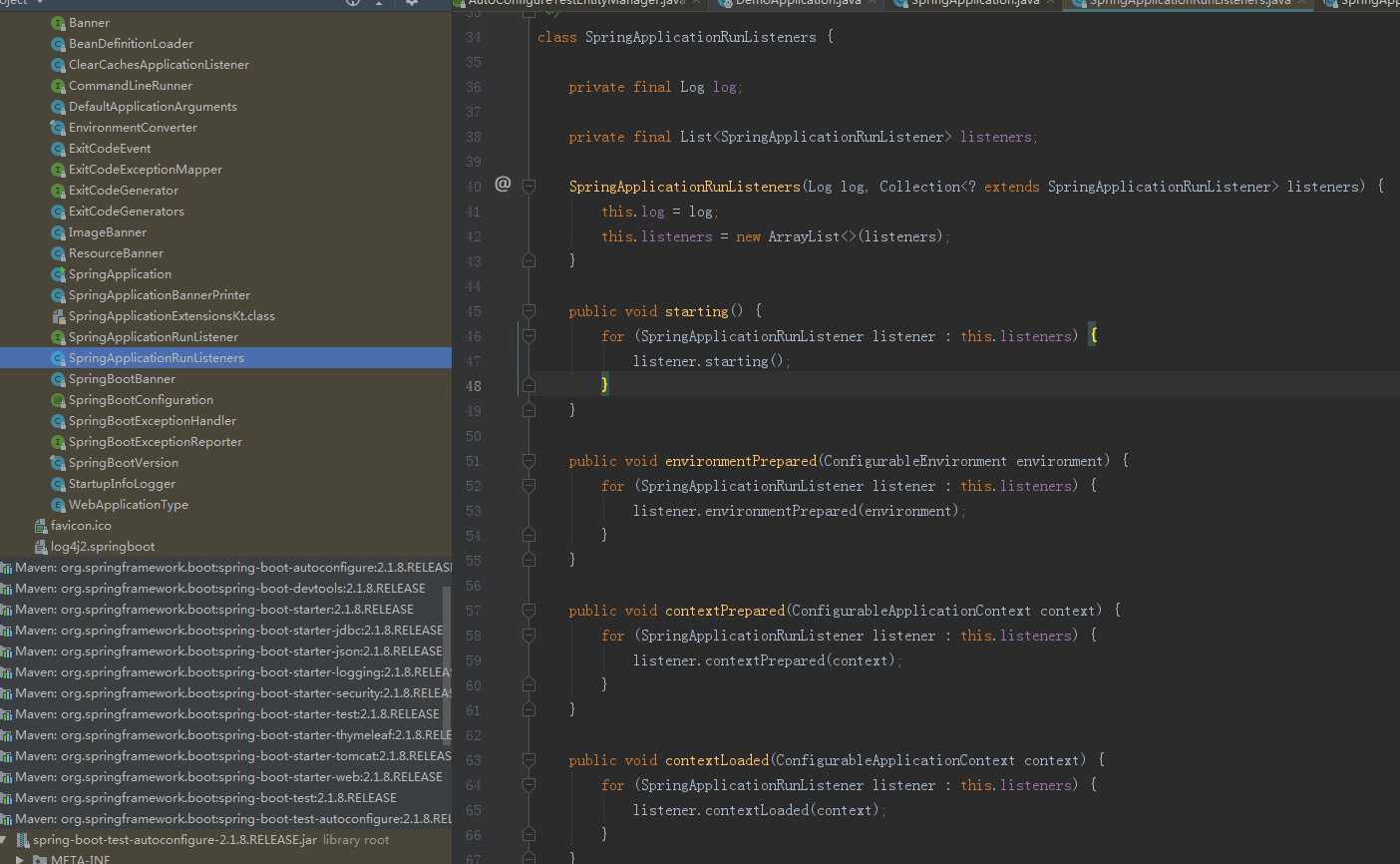Select the SpringApplicationRunListeners.java tab
1400x864 pixels.
point(1189,3)
